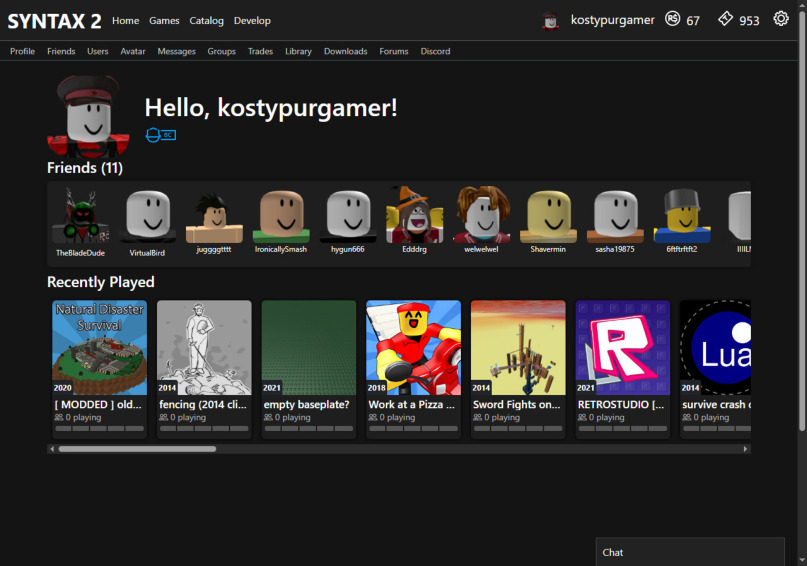This screenshot has height=566, width=807.
Task: Open Forums in the sub-navigation
Action: (x=394, y=51)
